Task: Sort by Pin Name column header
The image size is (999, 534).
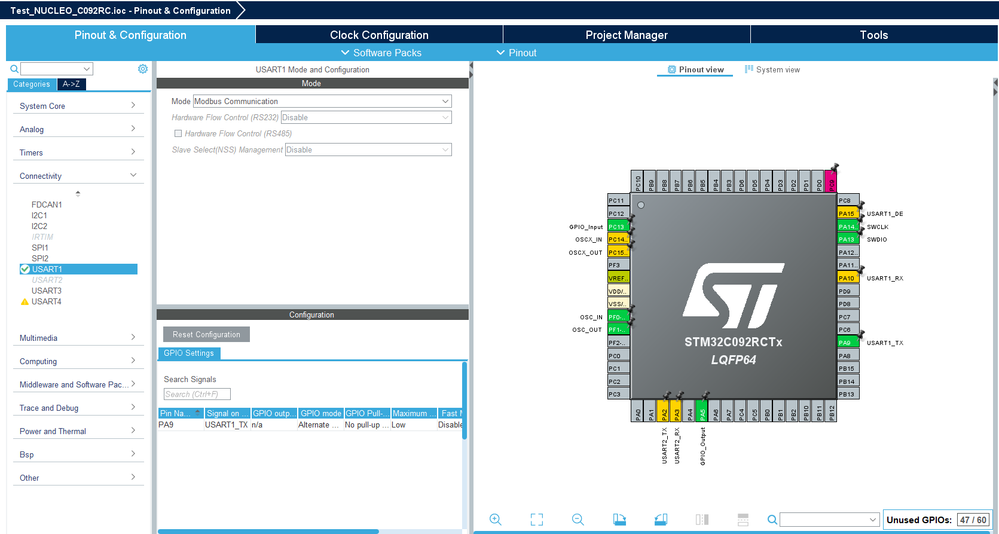Action: pyautogui.click(x=181, y=413)
